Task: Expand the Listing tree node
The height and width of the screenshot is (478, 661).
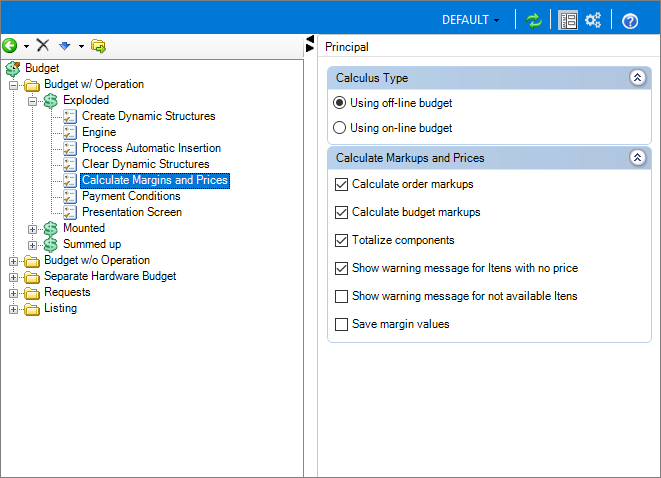Action: tap(13, 309)
